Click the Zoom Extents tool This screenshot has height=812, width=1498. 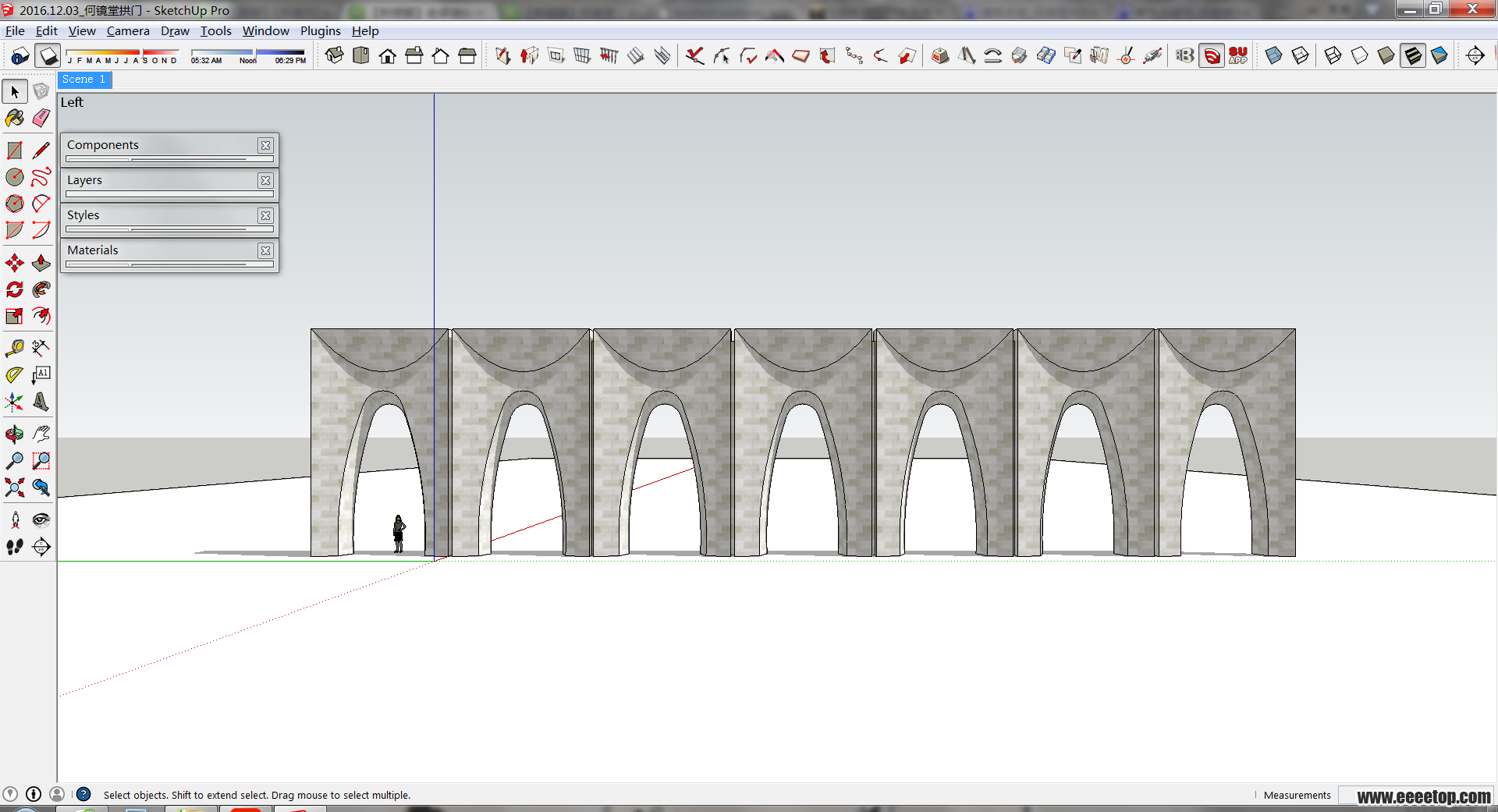point(15,488)
